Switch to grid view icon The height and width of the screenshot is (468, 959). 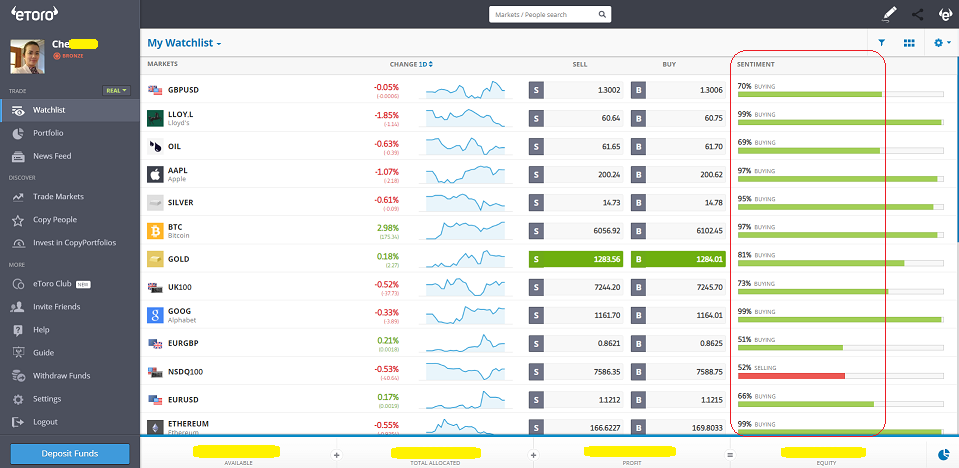click(x=909, y=43)
